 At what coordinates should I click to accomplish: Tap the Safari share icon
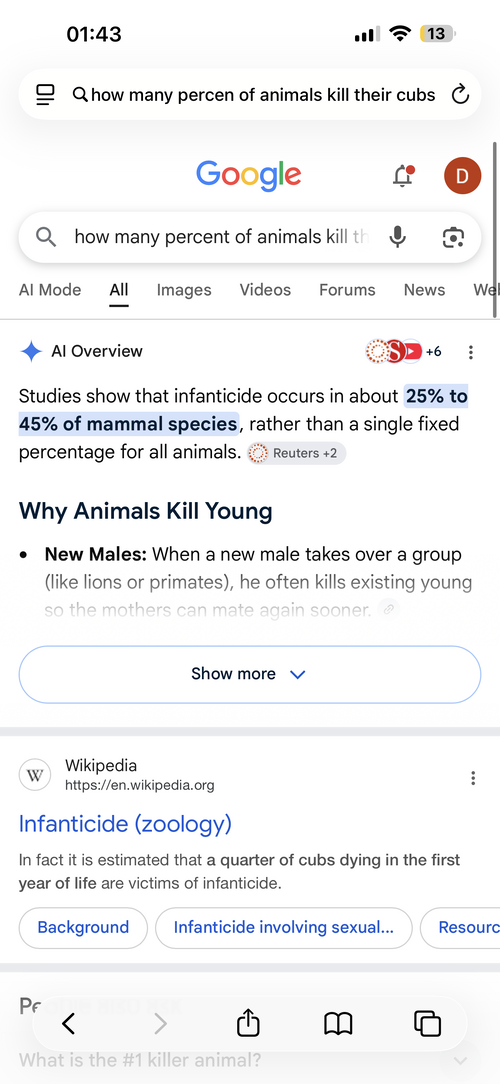[x=248, y=1023]
